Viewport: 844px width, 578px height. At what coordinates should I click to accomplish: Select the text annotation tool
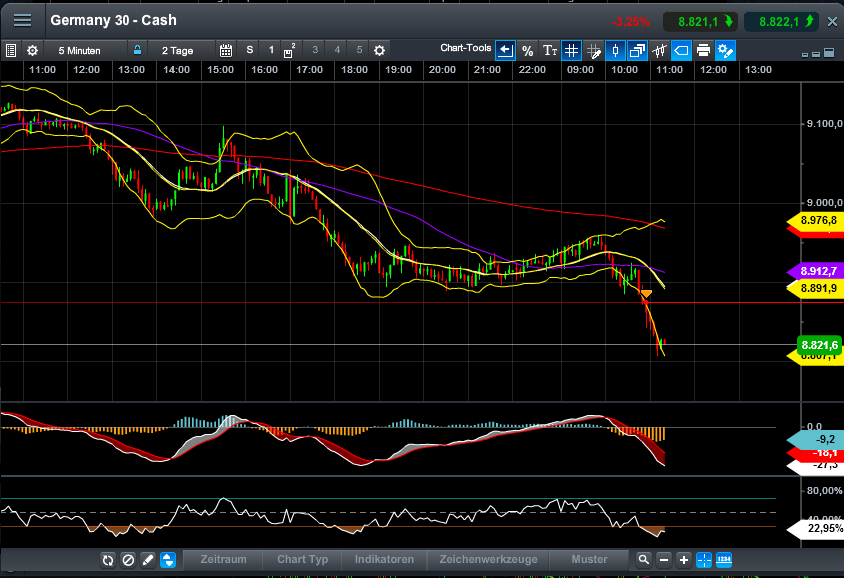tap(549, 50)
